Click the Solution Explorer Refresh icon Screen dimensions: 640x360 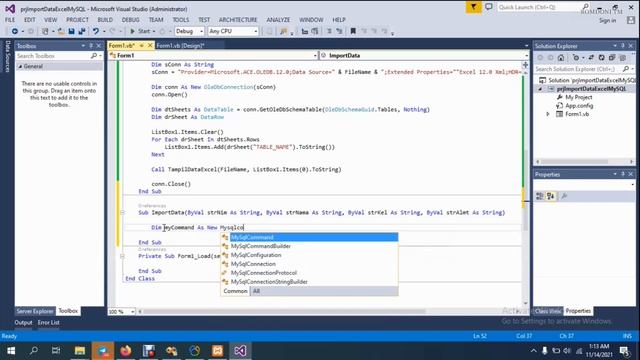[x=602, y=58]
